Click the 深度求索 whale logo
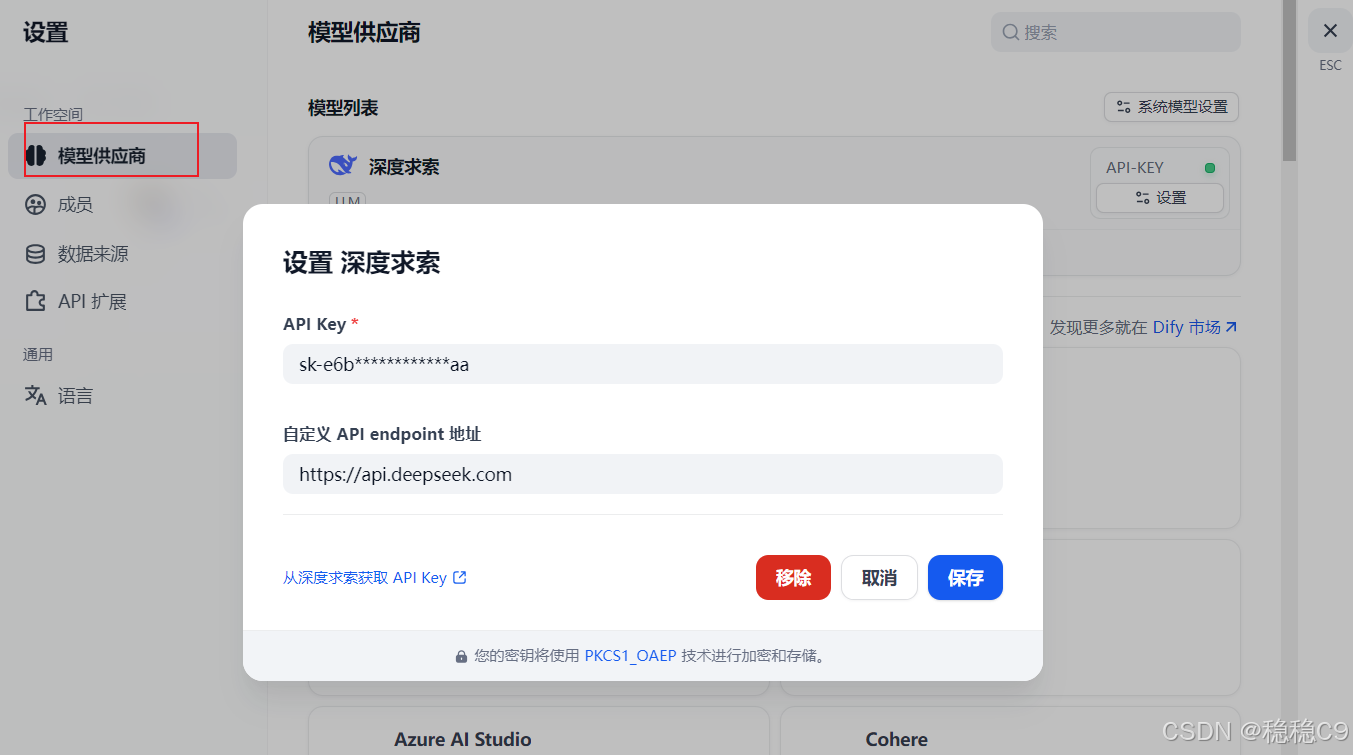The height and width of the screenshot is (755, 1353). pos(342,166)
